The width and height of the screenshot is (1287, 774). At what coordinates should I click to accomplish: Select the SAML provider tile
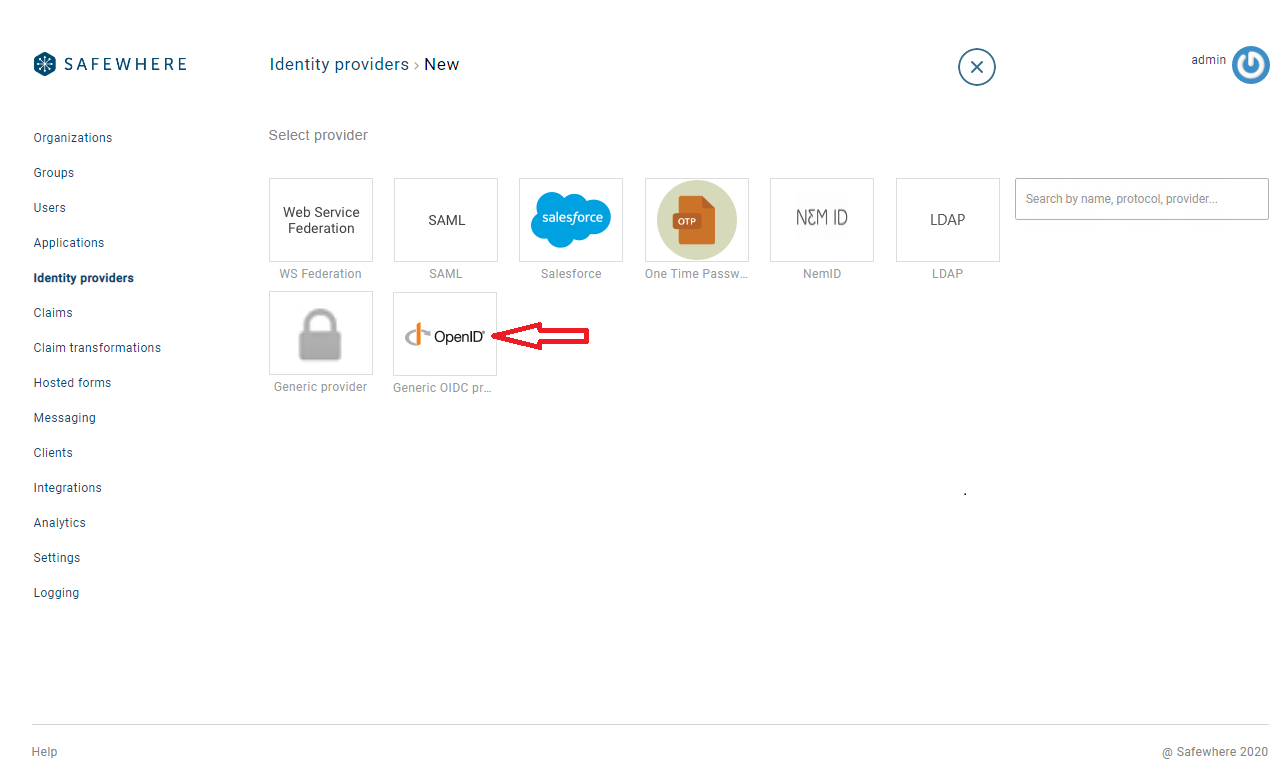[x=446, y=220]
